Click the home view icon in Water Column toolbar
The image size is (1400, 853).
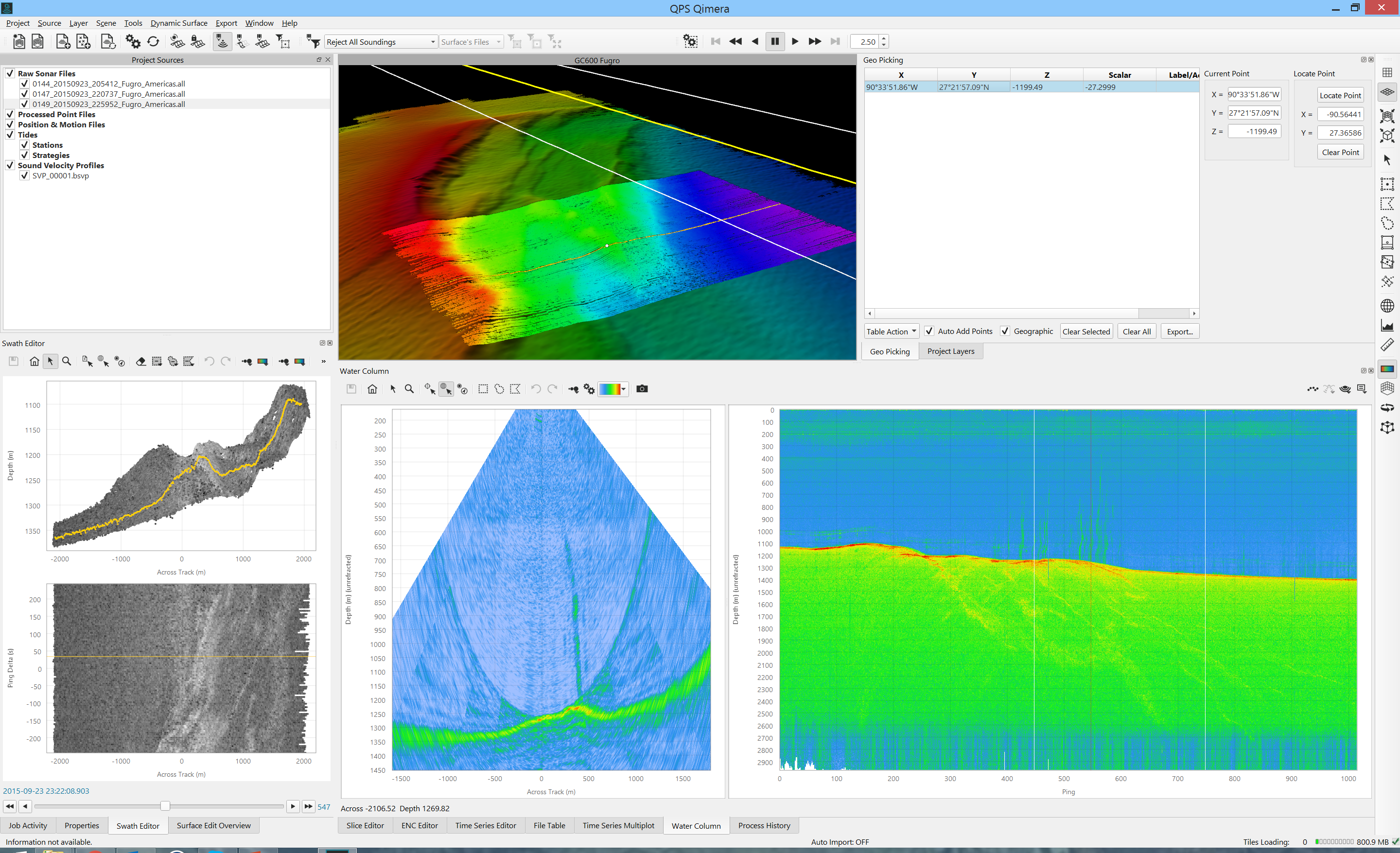tap(372, 389)
